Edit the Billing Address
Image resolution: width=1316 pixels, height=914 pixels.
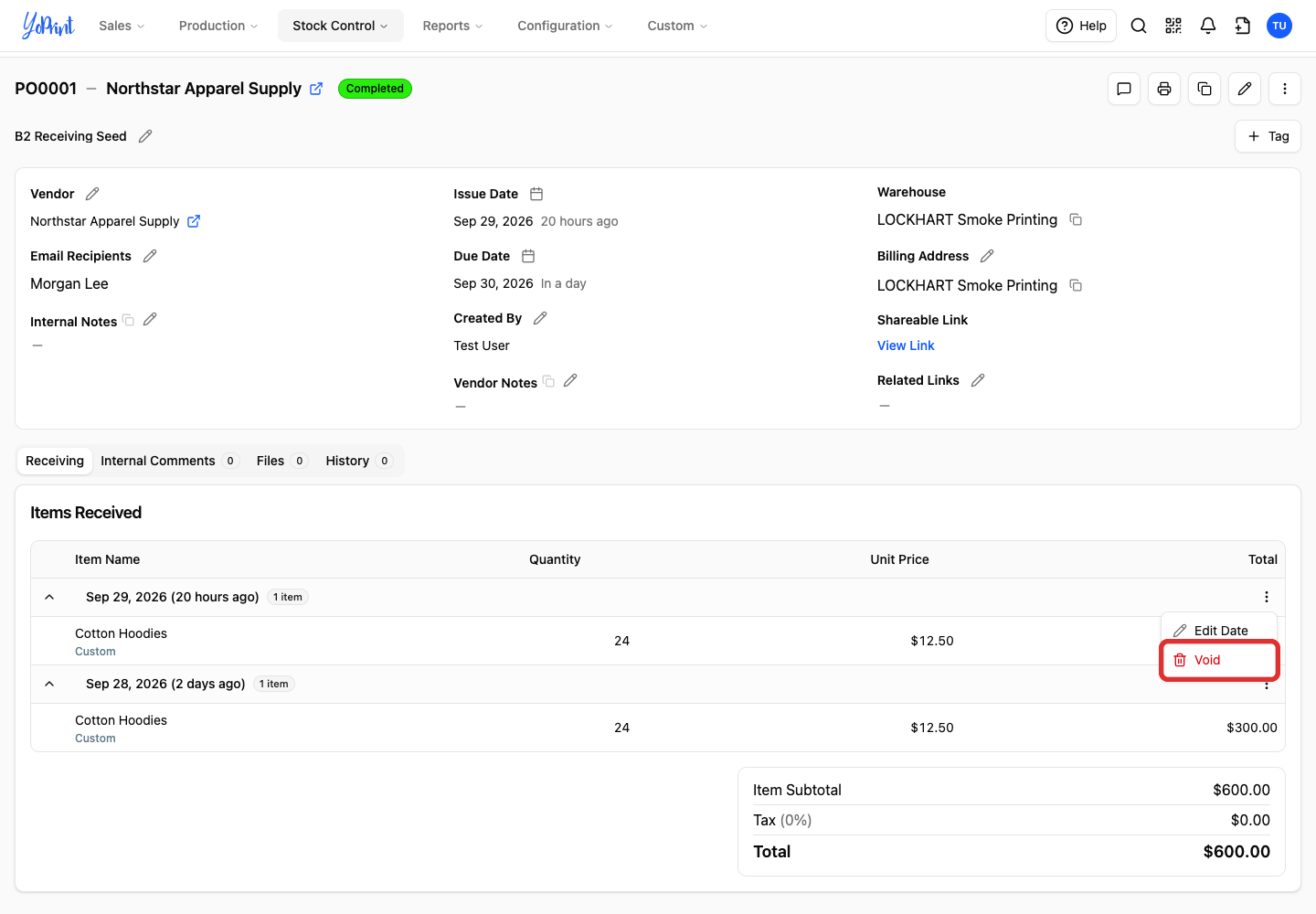point(987,256)
